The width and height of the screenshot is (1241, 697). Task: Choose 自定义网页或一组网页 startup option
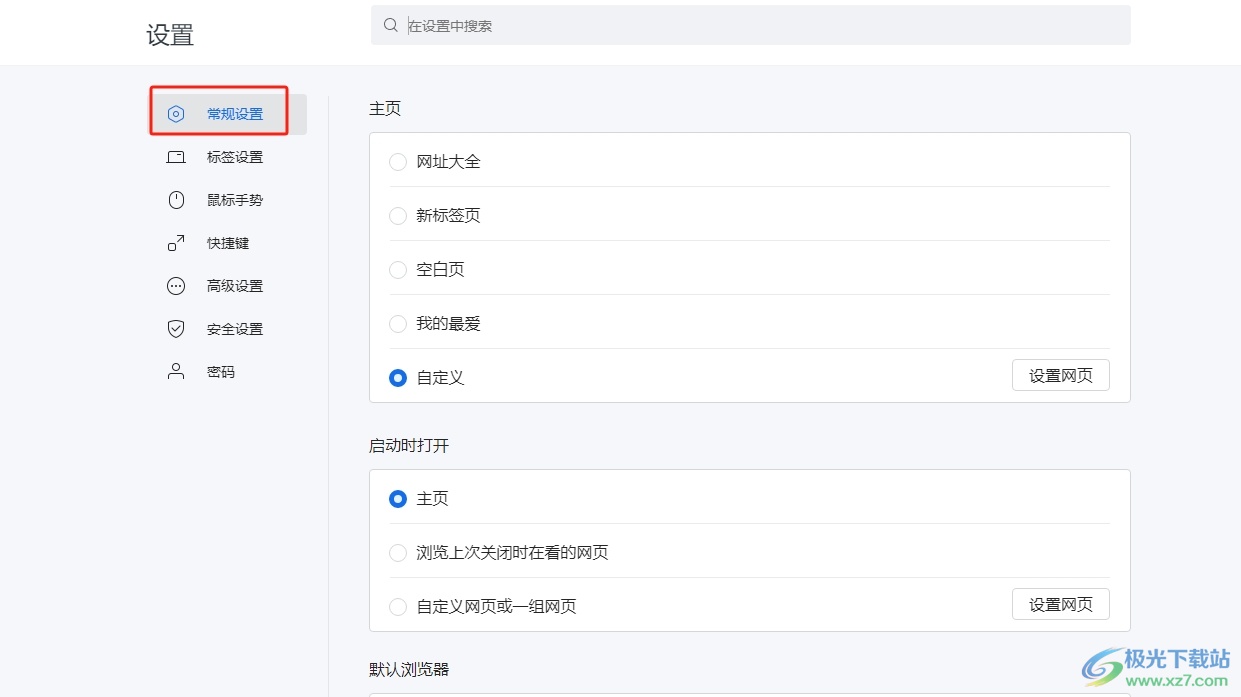(x=398, y=607)
